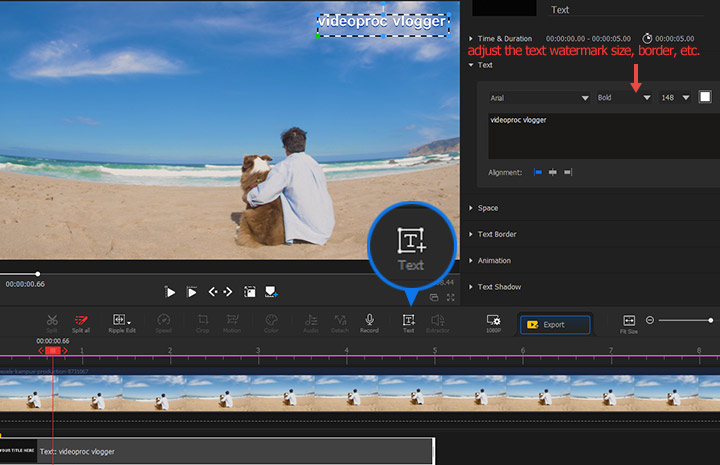Click the Fit Size icon
Screen dimensions: 720x465
coord(629,321)
